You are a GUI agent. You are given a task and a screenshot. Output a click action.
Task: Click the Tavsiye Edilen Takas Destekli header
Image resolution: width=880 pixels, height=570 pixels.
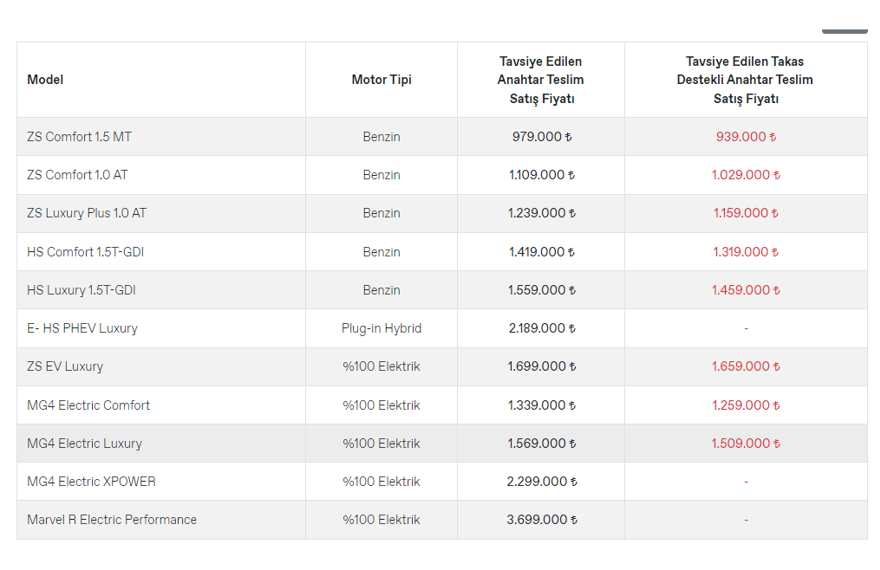[x=745, y=80]
